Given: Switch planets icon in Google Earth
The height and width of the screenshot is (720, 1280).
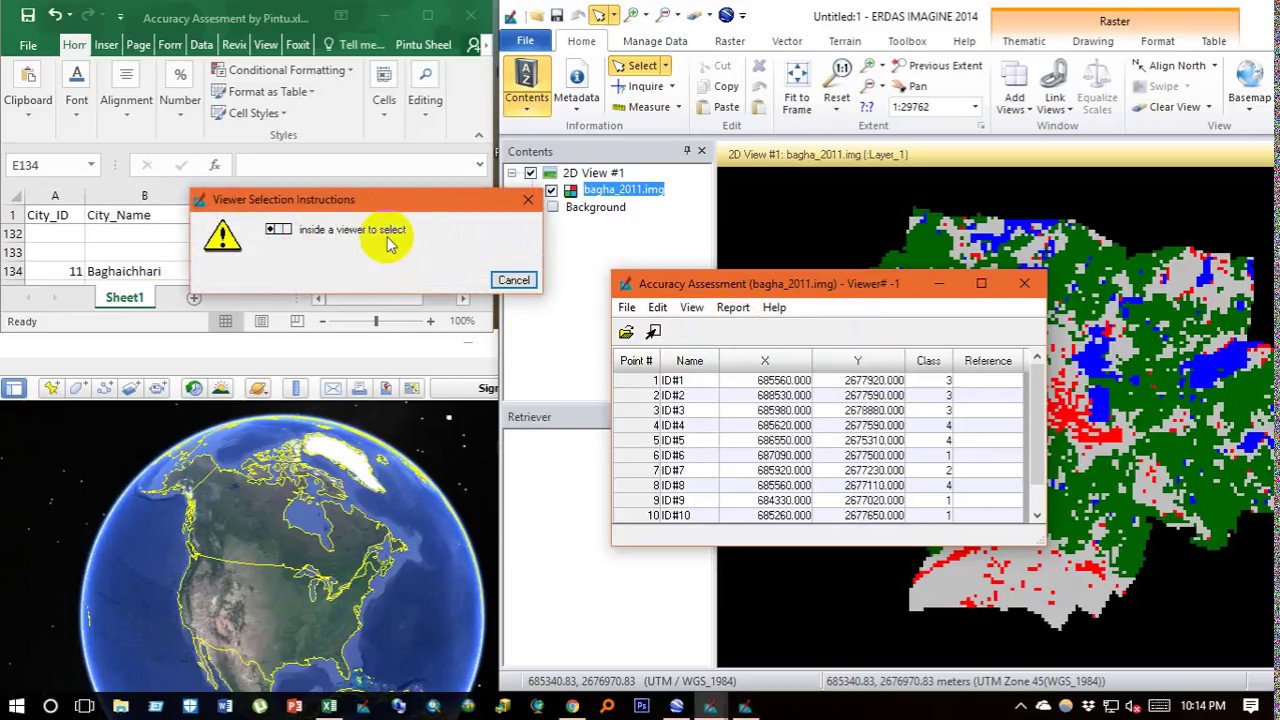Looking at the screenshot, I should pos(258,388).
